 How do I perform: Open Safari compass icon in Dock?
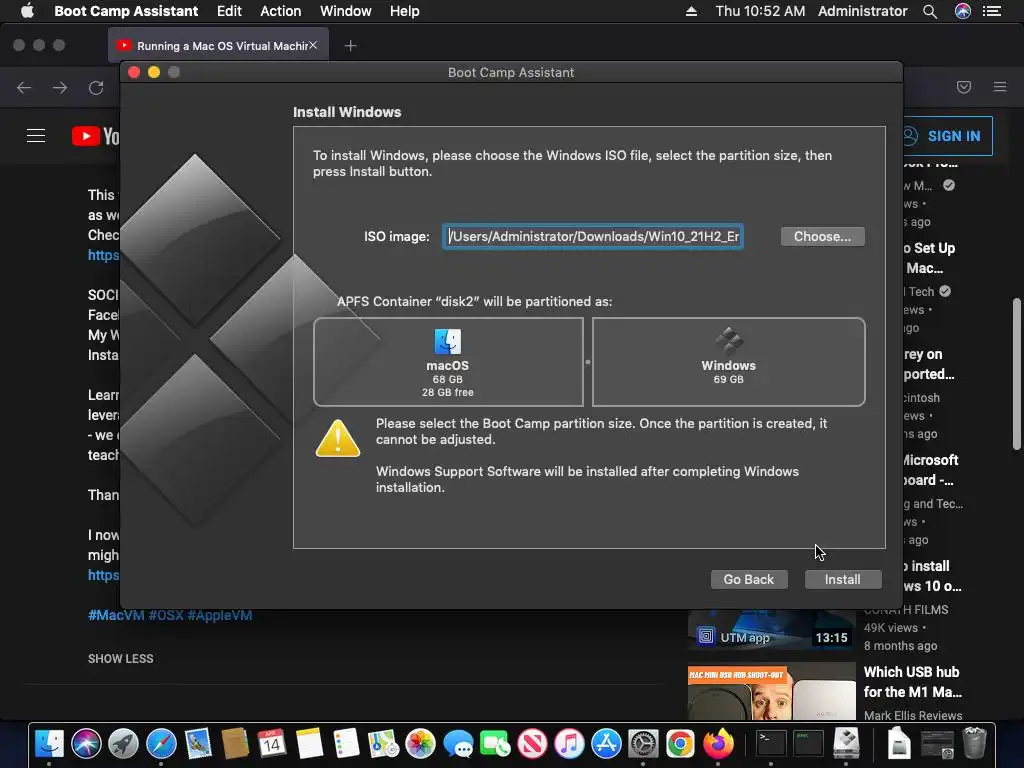[161, 743]
